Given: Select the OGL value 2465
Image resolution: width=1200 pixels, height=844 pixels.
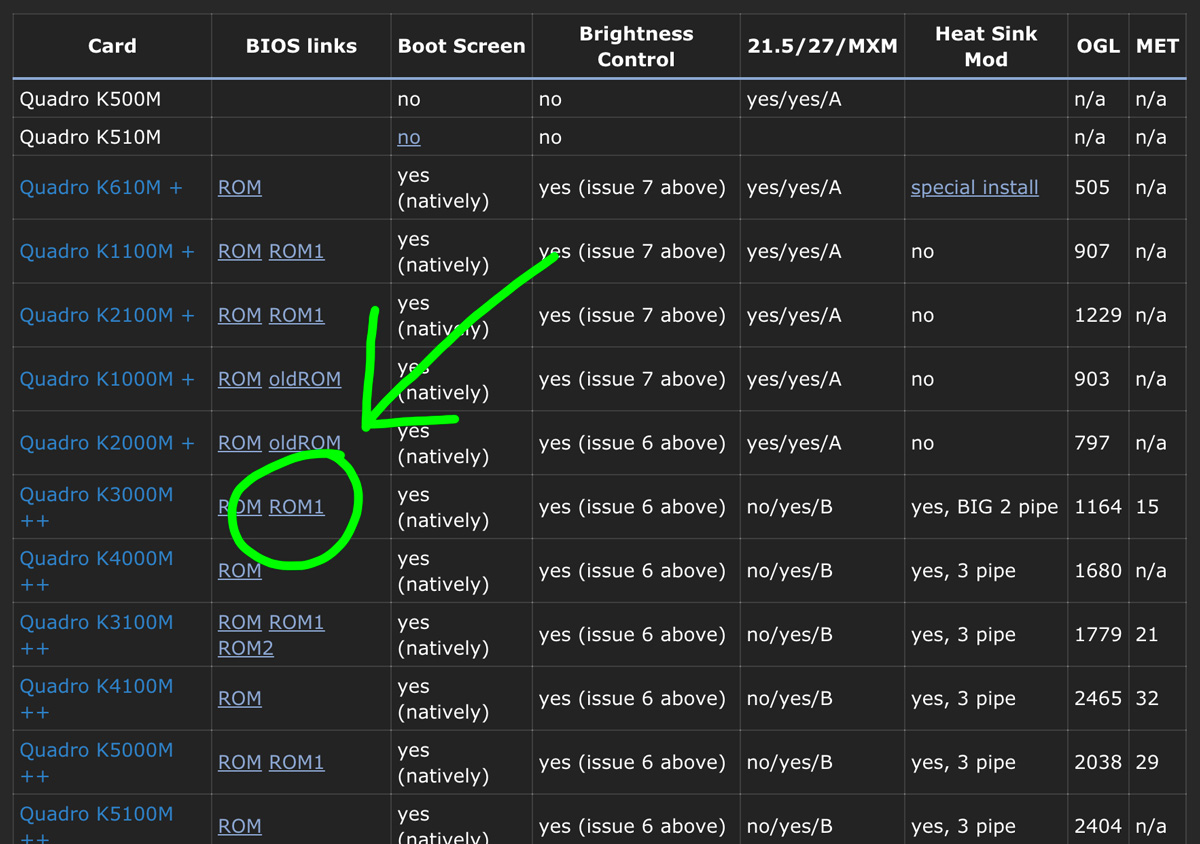Looking at the screenshot, I should 1098,699.
